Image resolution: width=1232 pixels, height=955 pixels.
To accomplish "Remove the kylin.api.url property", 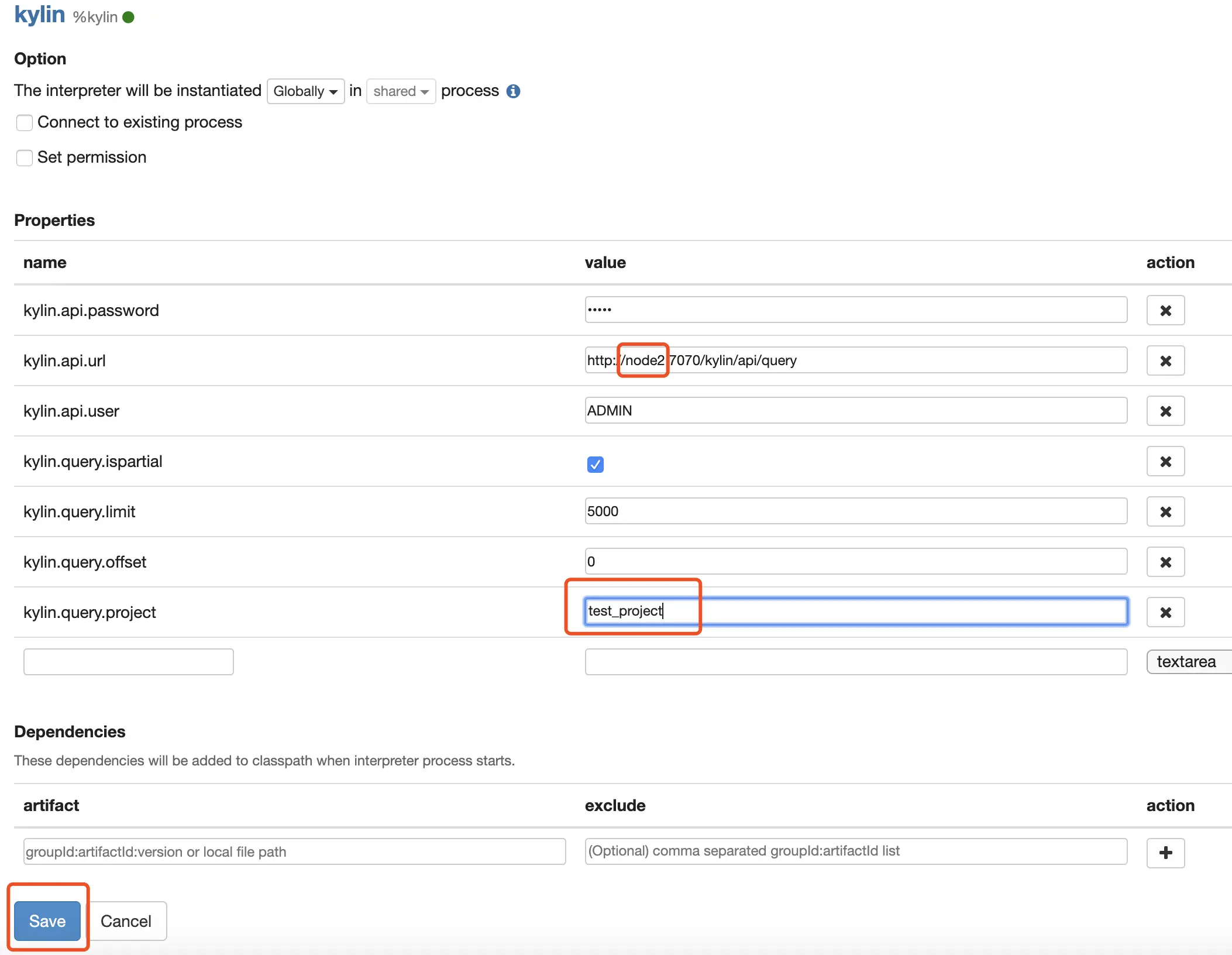I will click(x=1165, y=360).
